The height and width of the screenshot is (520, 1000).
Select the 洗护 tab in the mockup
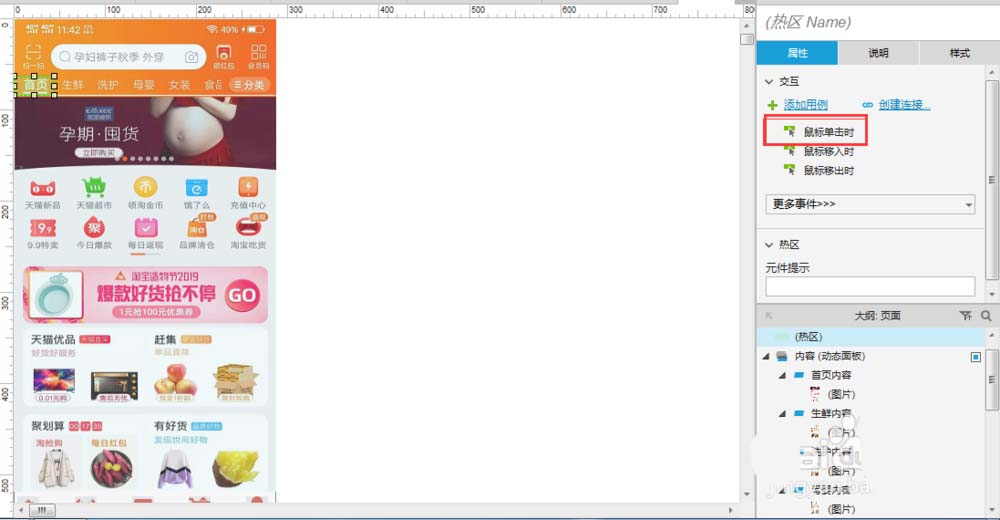coord(108,85)
